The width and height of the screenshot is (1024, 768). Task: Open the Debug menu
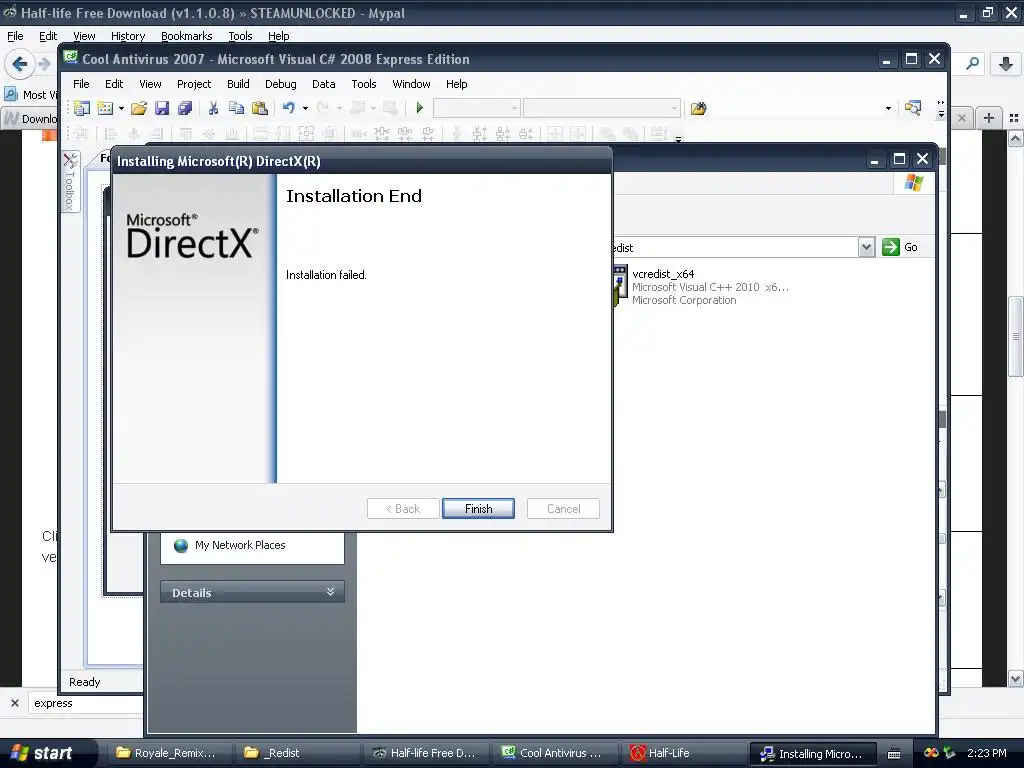pos(281,84)
